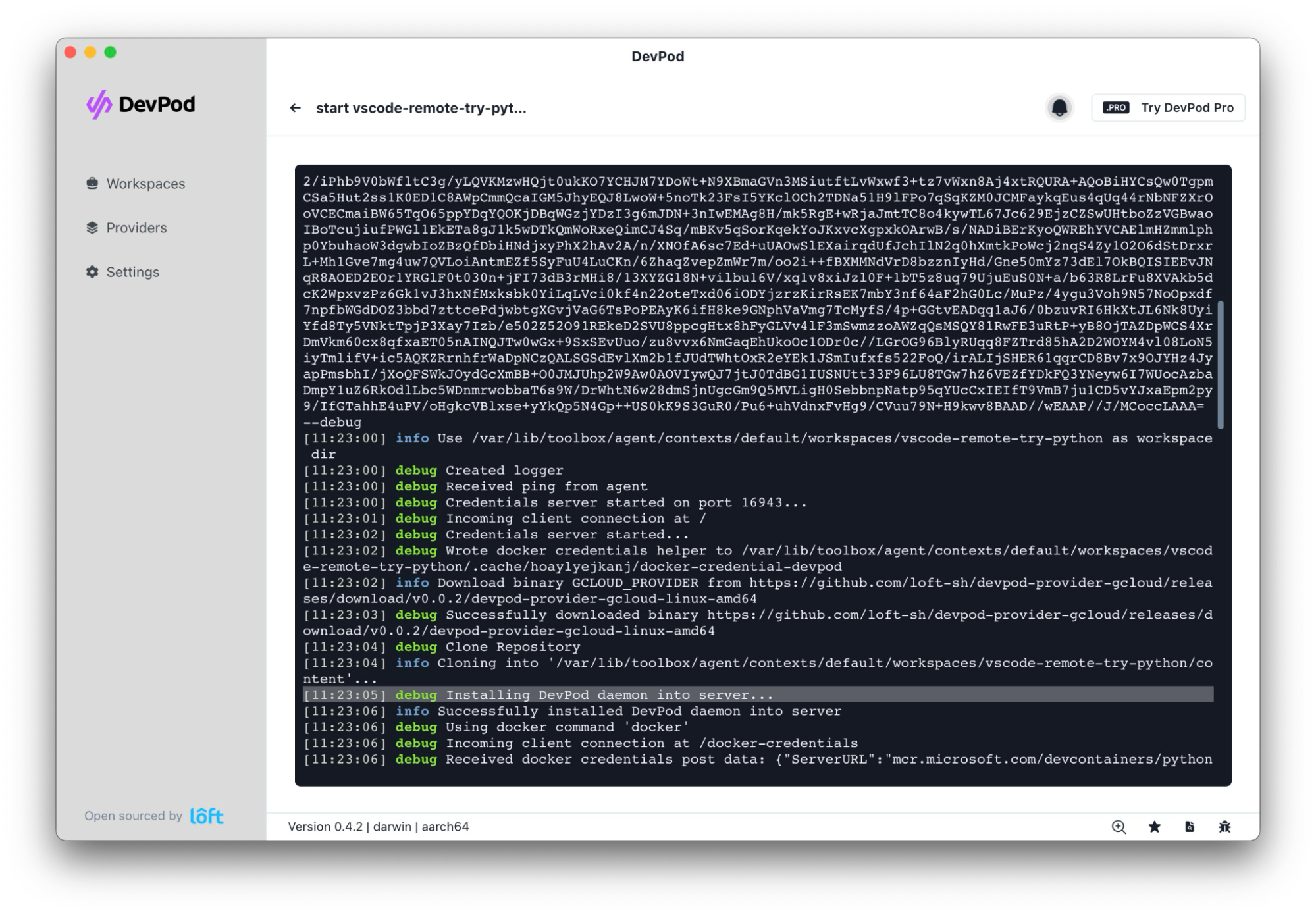
Task: Open the loft link in sidebar
Action: [207, 816]
